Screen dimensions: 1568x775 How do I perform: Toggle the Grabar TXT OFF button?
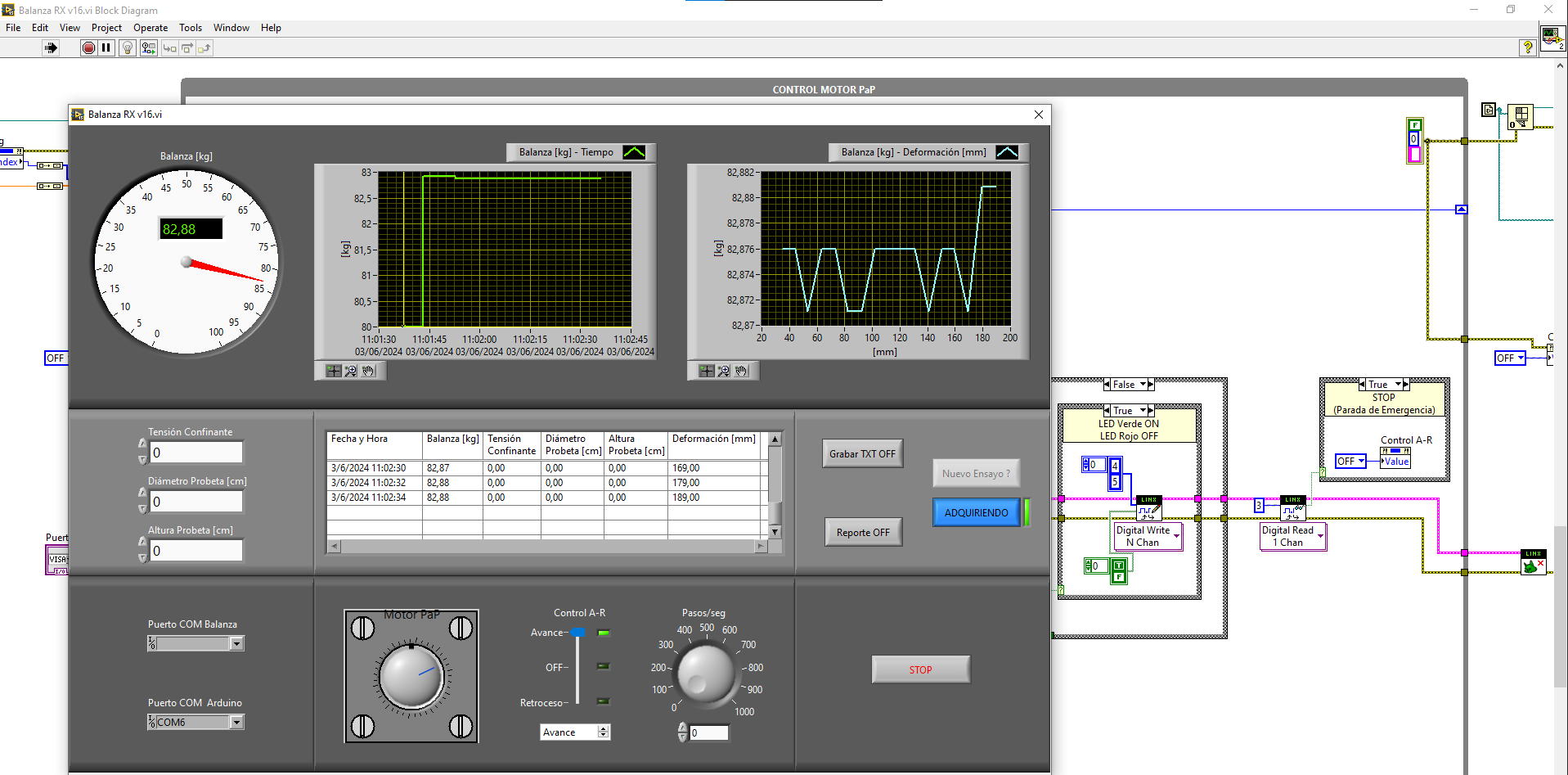click(x=862, y=454)
